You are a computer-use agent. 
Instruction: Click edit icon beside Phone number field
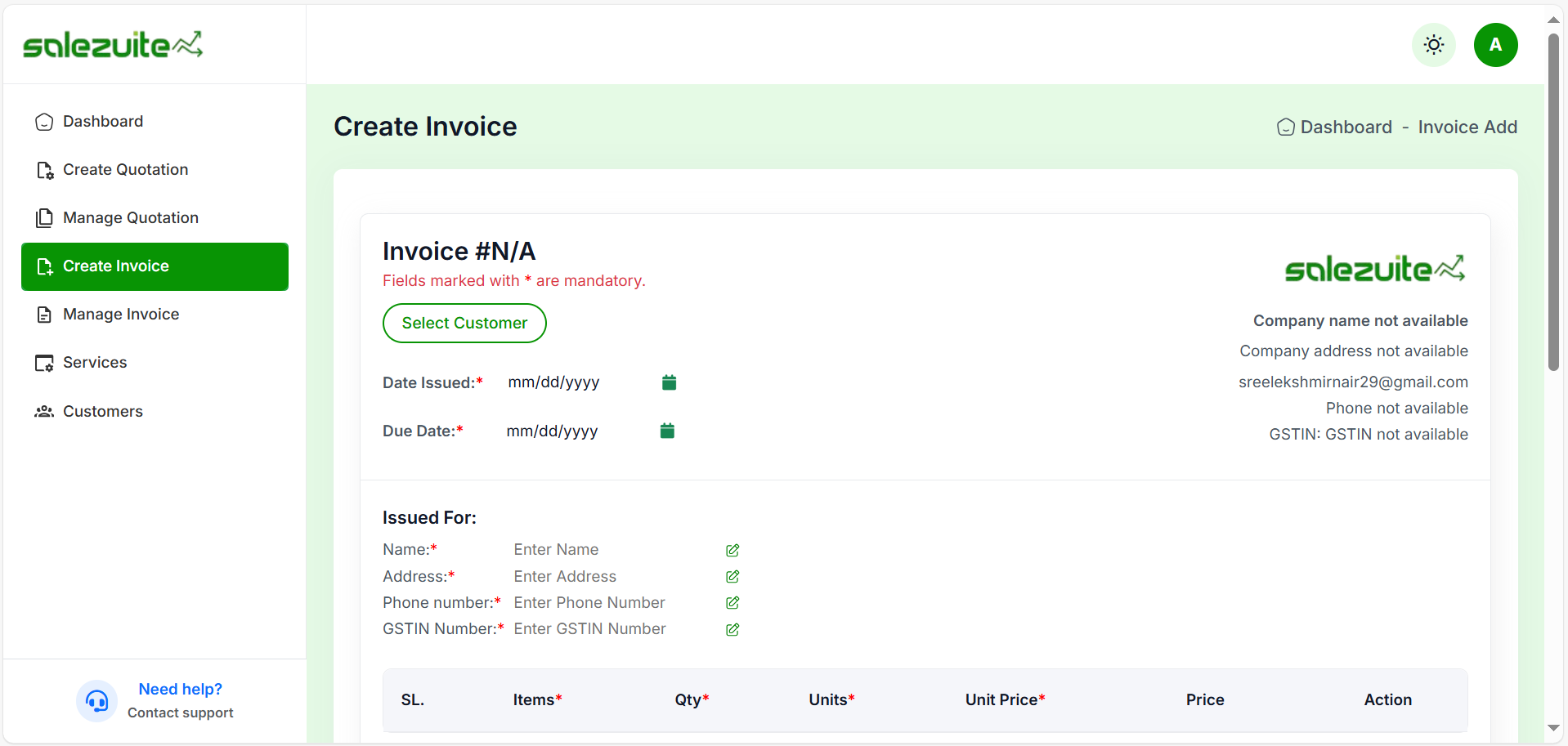(732, 603)
